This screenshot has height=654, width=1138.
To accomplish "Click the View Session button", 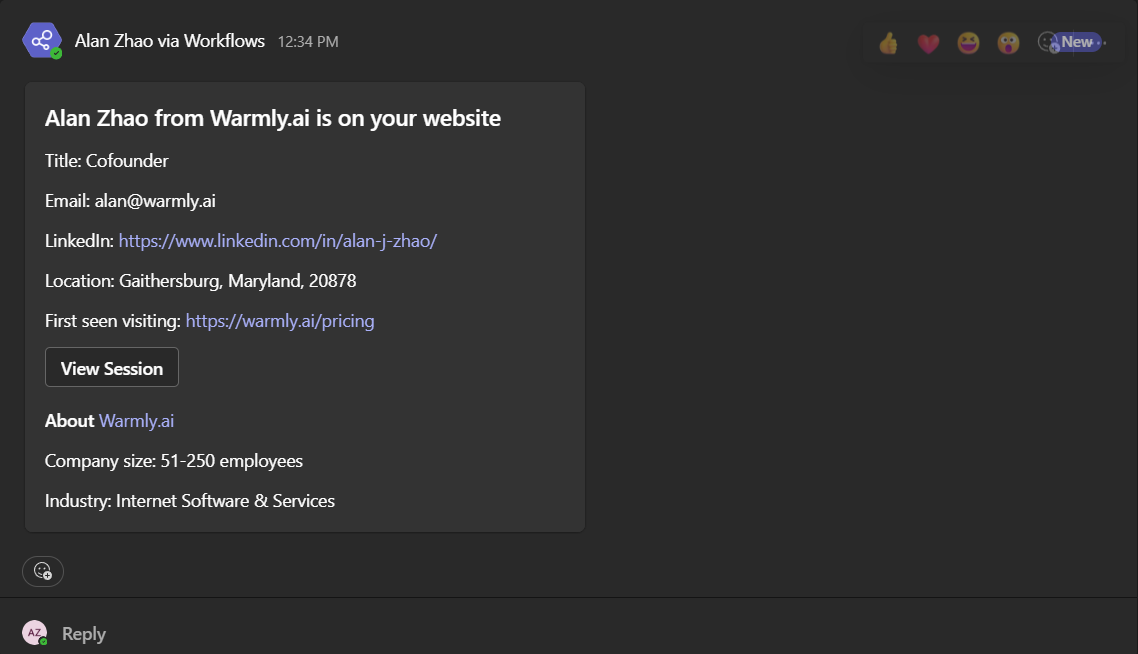I will [112, 367].
